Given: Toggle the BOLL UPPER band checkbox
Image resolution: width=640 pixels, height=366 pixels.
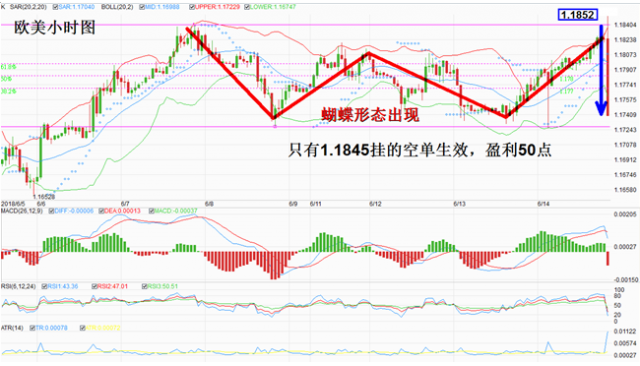Looking at the screenshot, I should [x=192, y=7].
